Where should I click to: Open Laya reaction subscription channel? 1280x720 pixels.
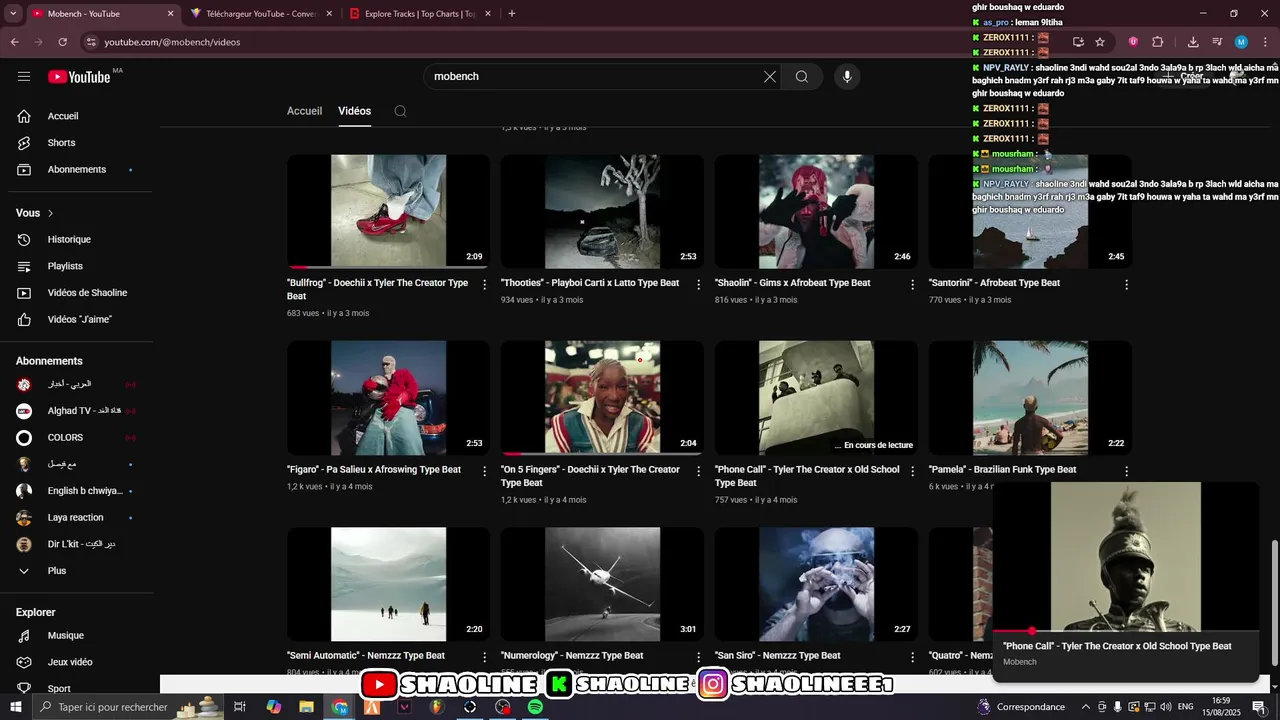77,518
